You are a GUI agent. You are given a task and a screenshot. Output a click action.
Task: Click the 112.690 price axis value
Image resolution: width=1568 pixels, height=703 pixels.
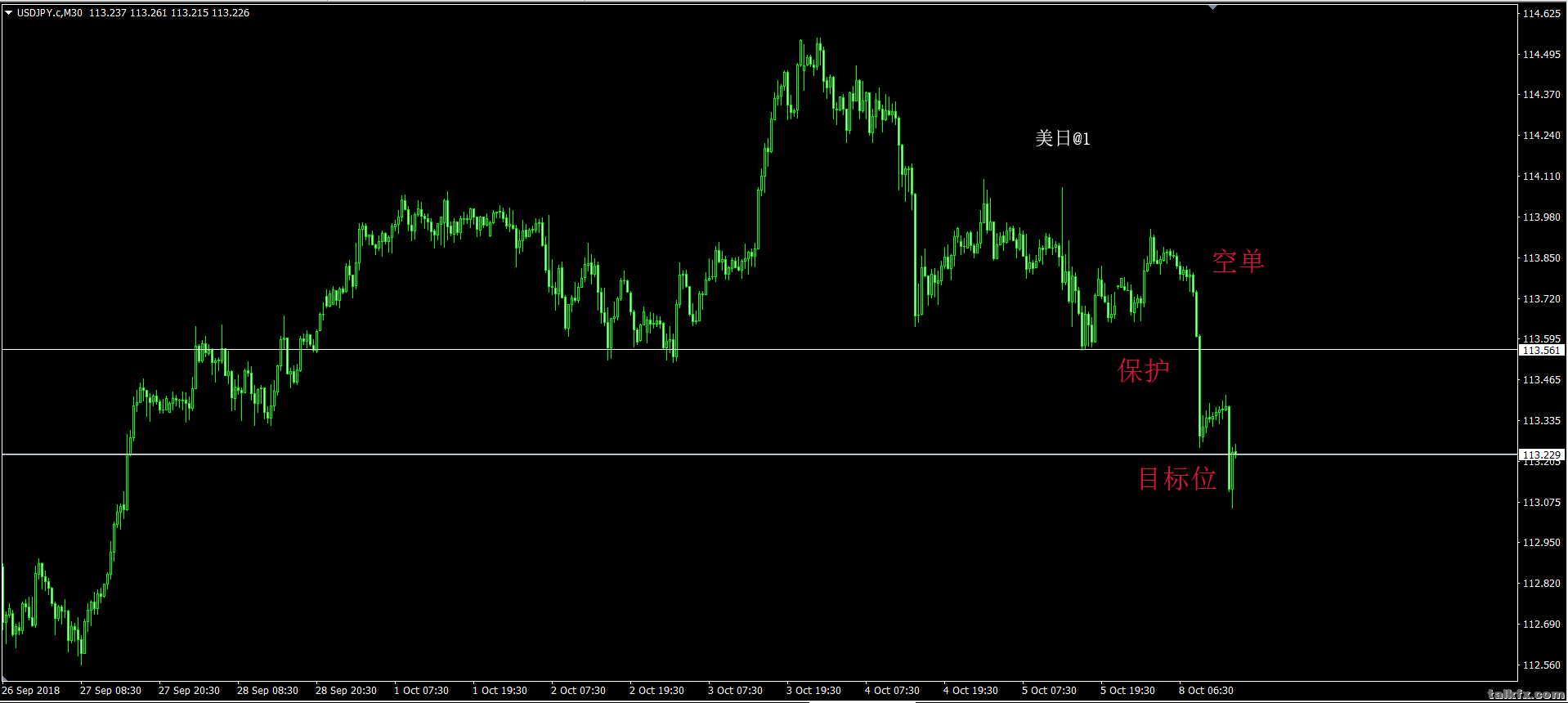coord(1542,625)
